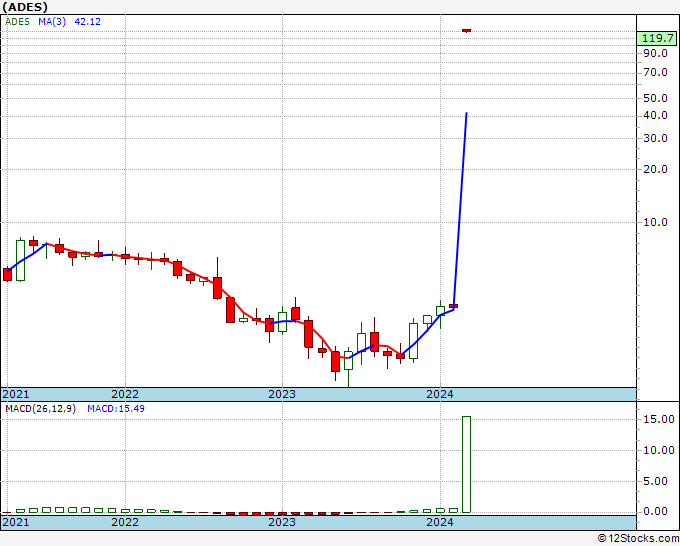Click the 10.0 price axis label
Image resolution: width=680 pixels, height=546 pixels.
[x=655, y=222]
